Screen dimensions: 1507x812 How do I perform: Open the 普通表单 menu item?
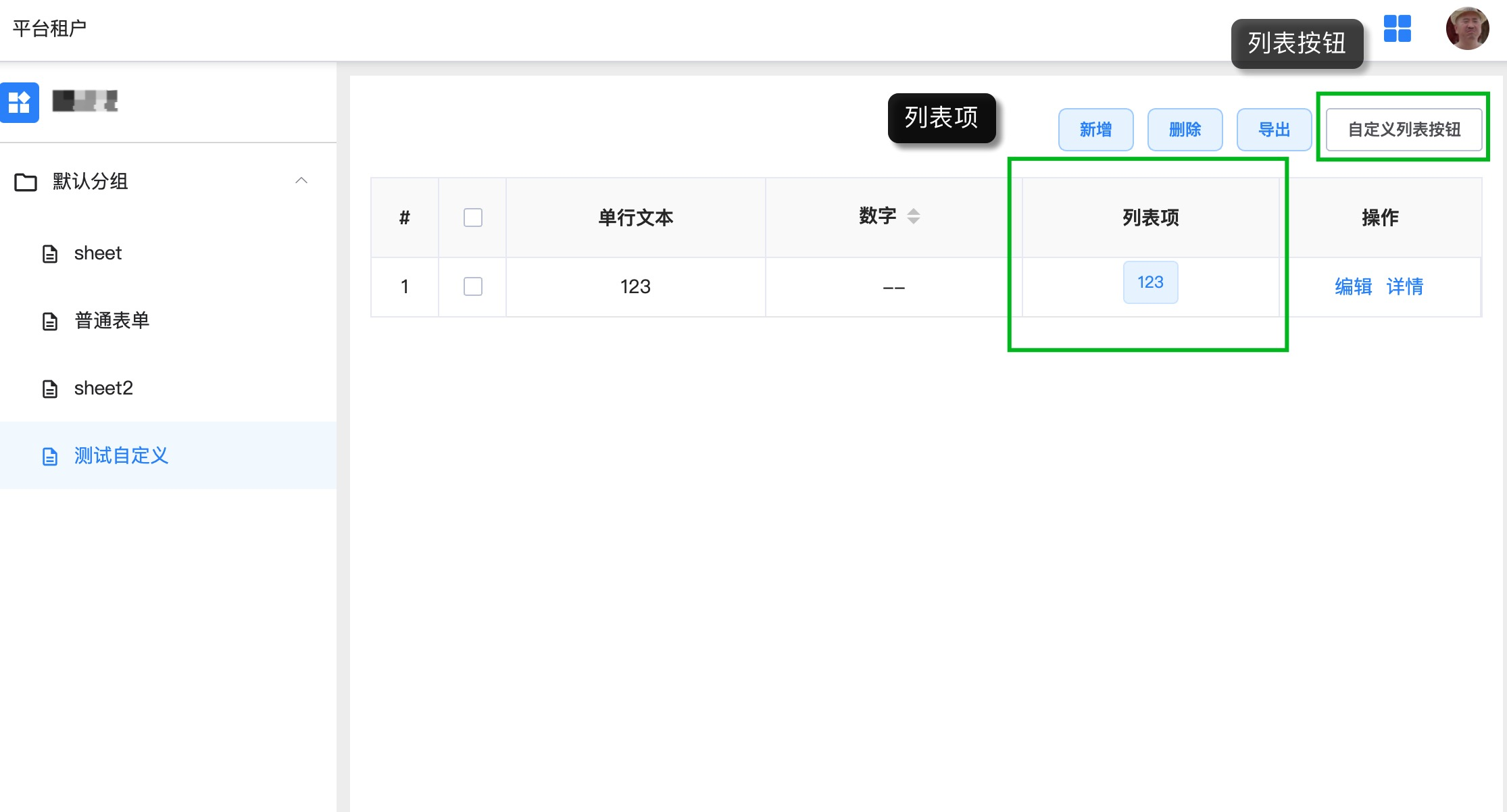112,320
